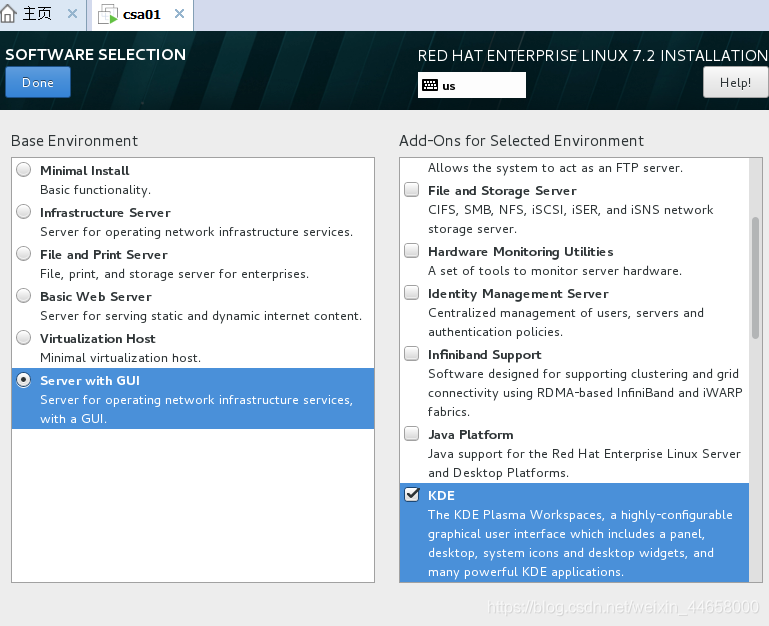Enable the Identity Management Server add-on
Image resolution: width=769 pixels, height=626 pixels.
click(411, 293)
